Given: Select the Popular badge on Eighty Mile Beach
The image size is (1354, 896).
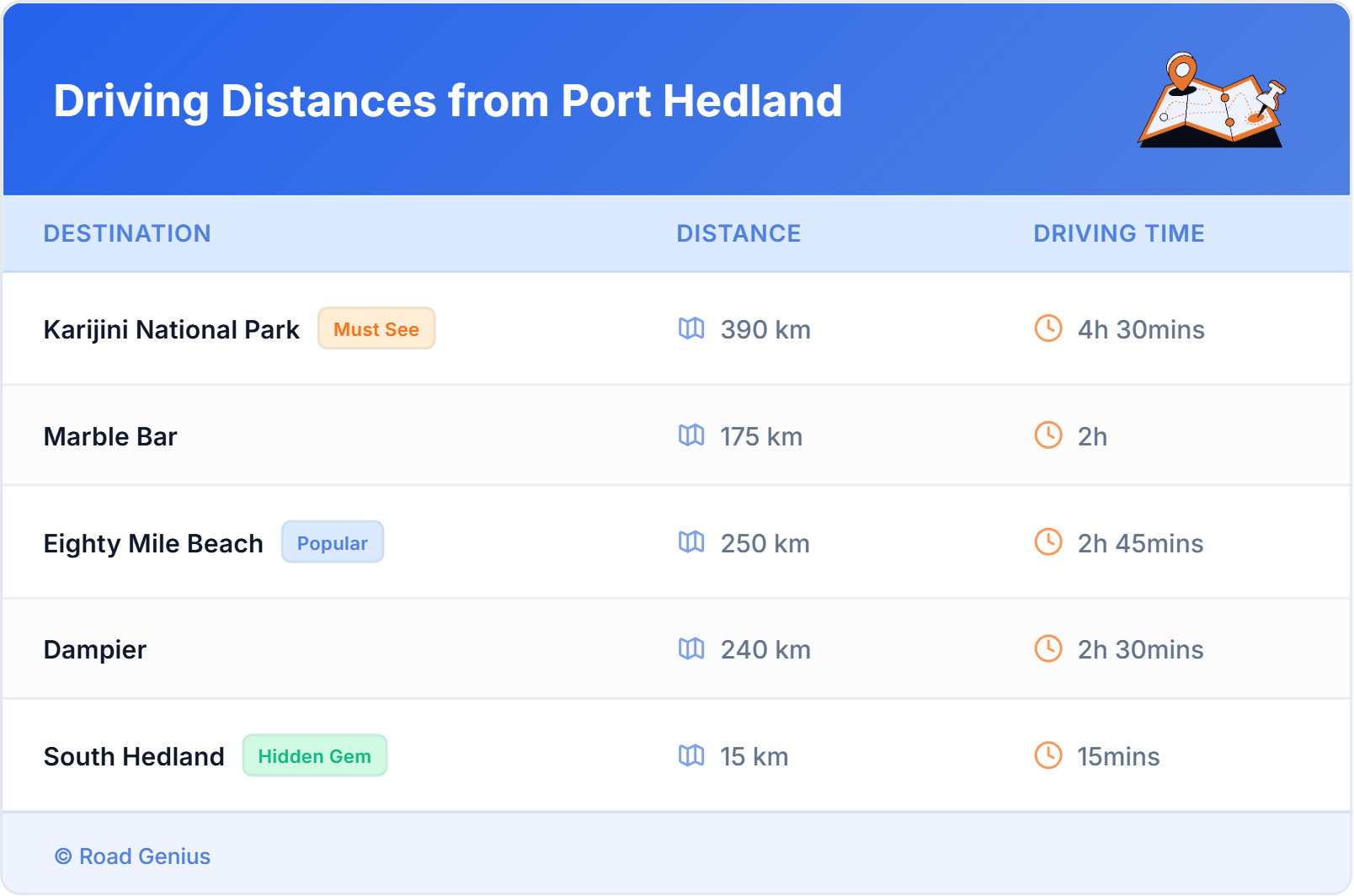Looking at the screenshot, I should (x=333, y=542).
